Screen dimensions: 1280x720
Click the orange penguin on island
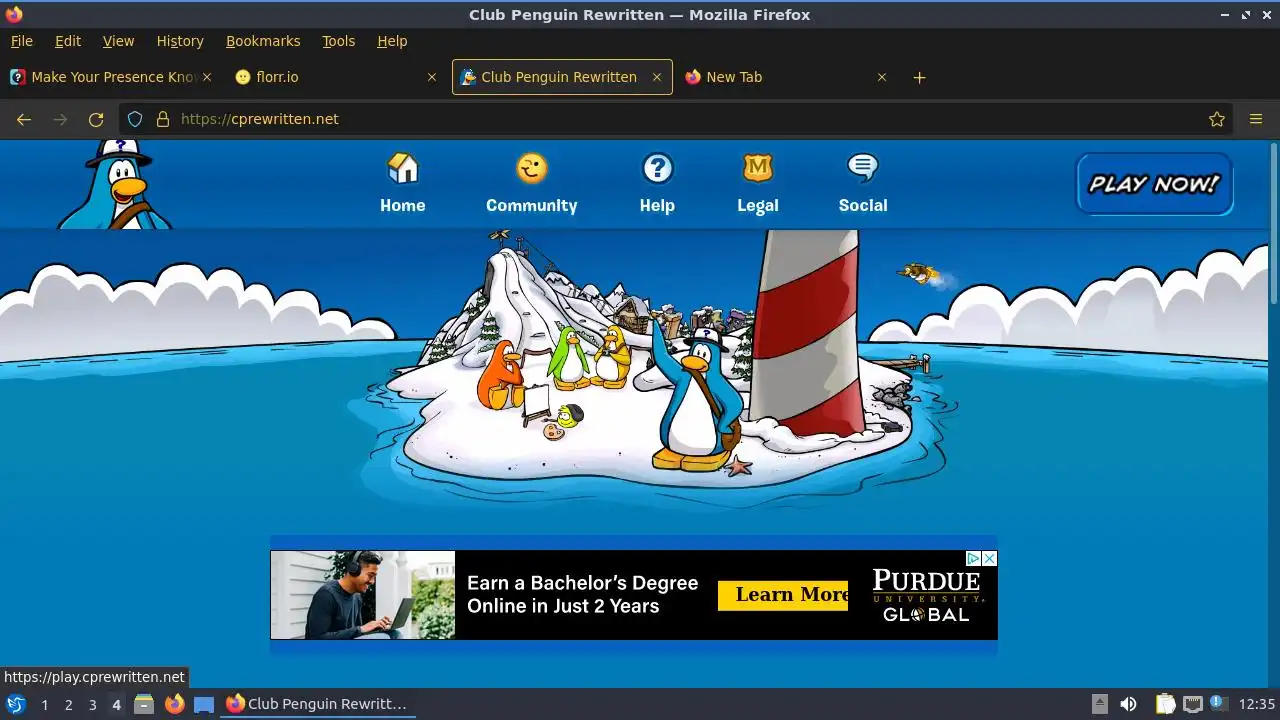[x=500, y=376]
